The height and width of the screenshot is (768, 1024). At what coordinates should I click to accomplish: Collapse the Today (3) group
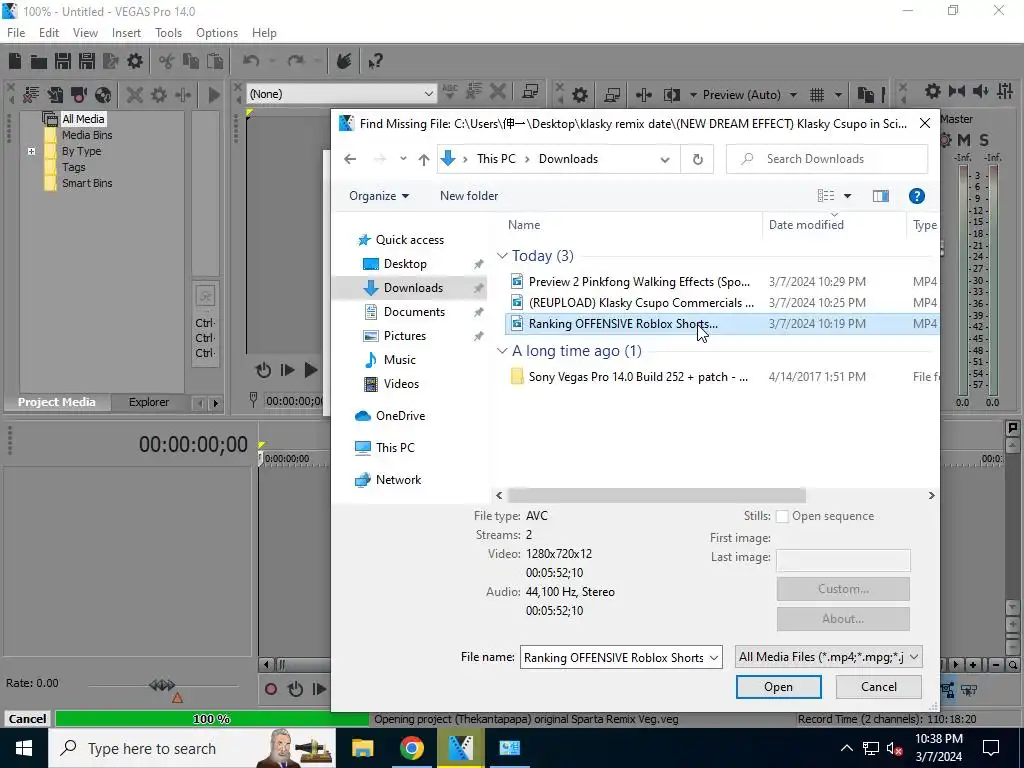click(502, 256)
